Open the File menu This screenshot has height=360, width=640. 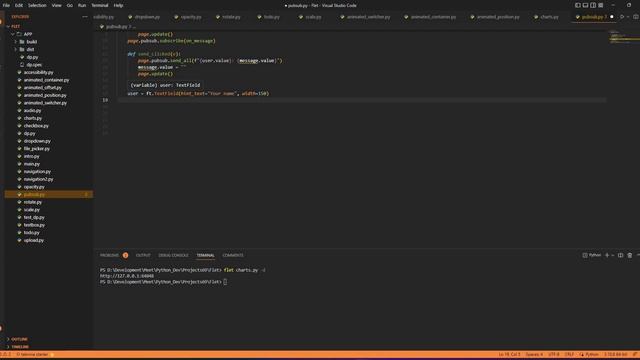[x=6, y=5]
